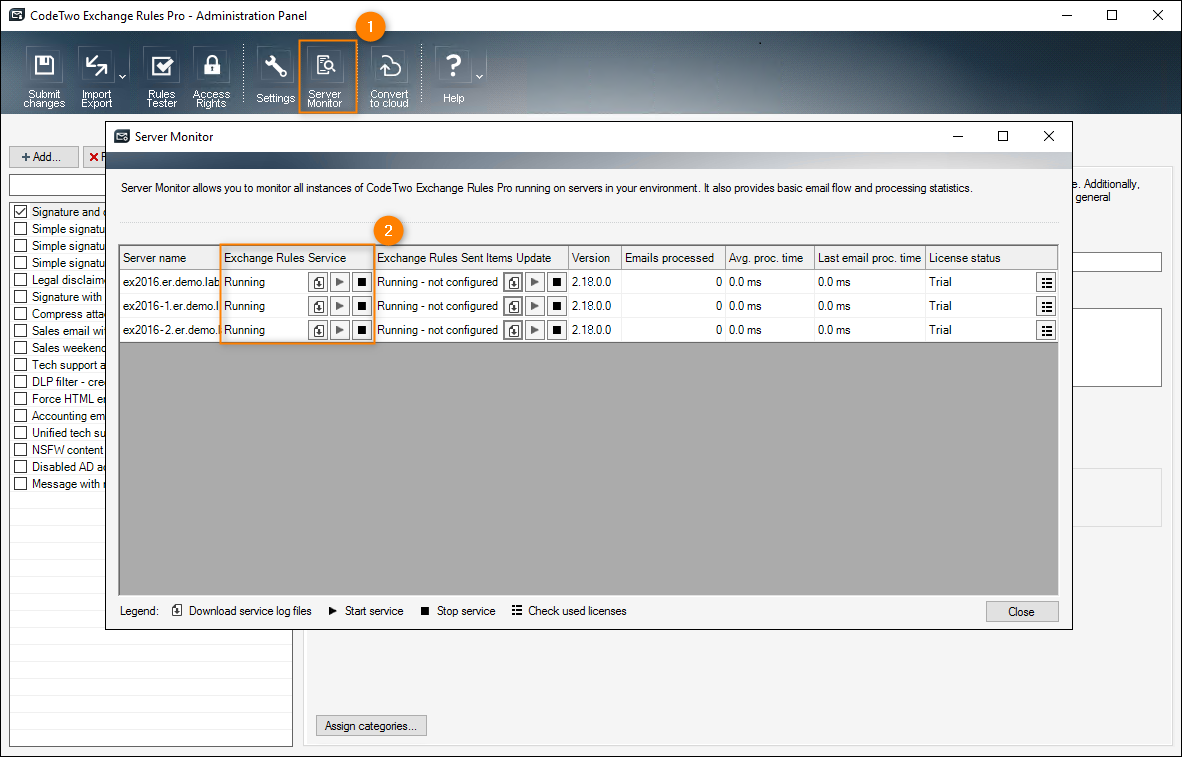This screenshot has width=1182, height=757.
Task: Check used licenses for ex2016-2 server
Action: click(x=1046, y=331)
